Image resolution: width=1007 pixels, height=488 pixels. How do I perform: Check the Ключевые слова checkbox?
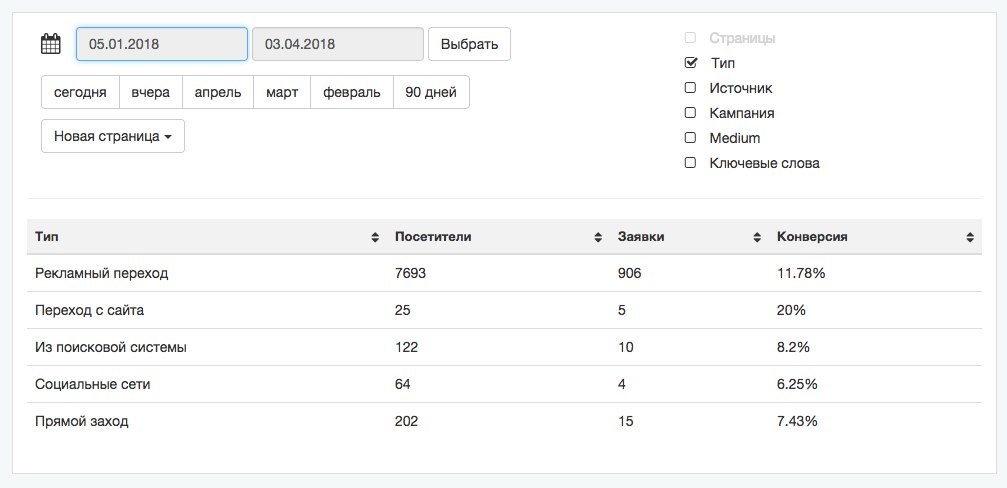(x=690, y=163)
